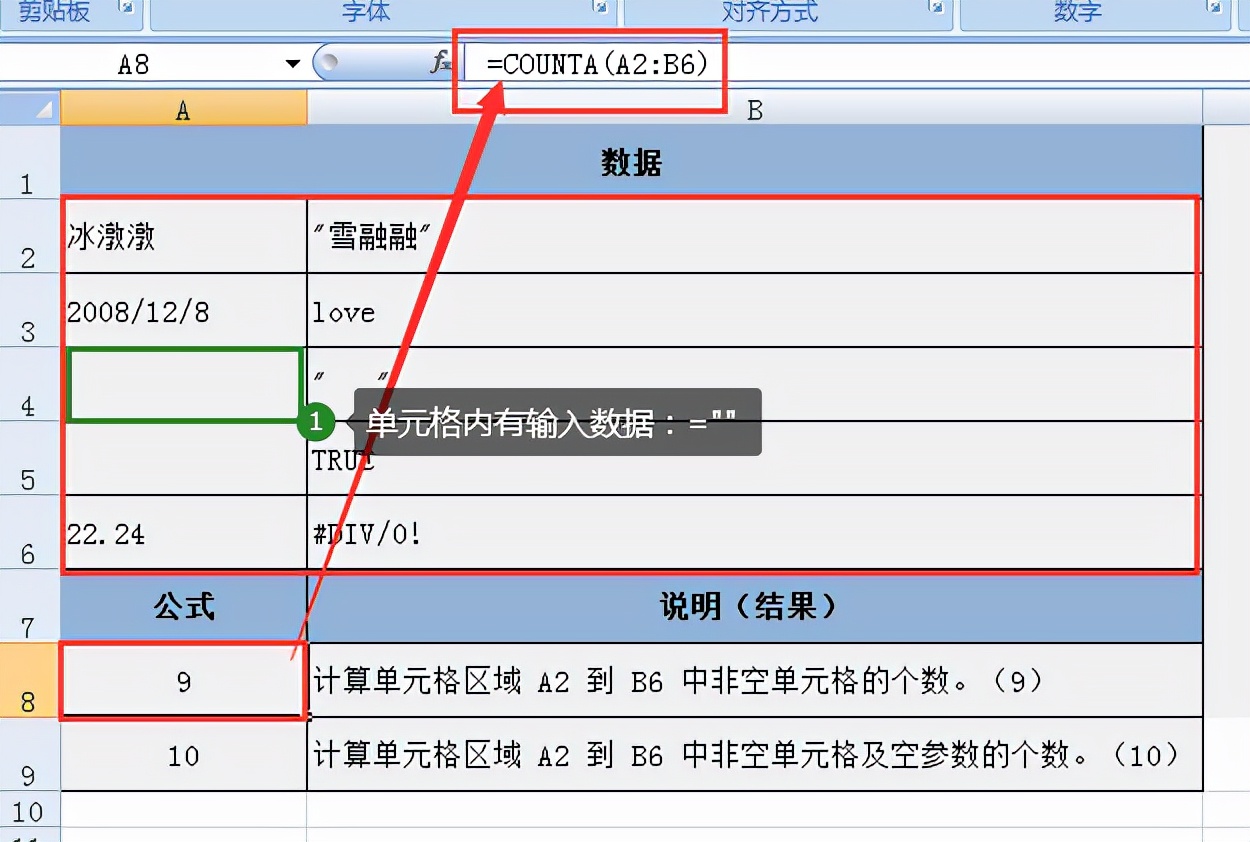Image resolution: width=1250 pixels, height=842 pixels.
Task: Open the Number (数字) dialog launcher
Action: coord(1215,8)
